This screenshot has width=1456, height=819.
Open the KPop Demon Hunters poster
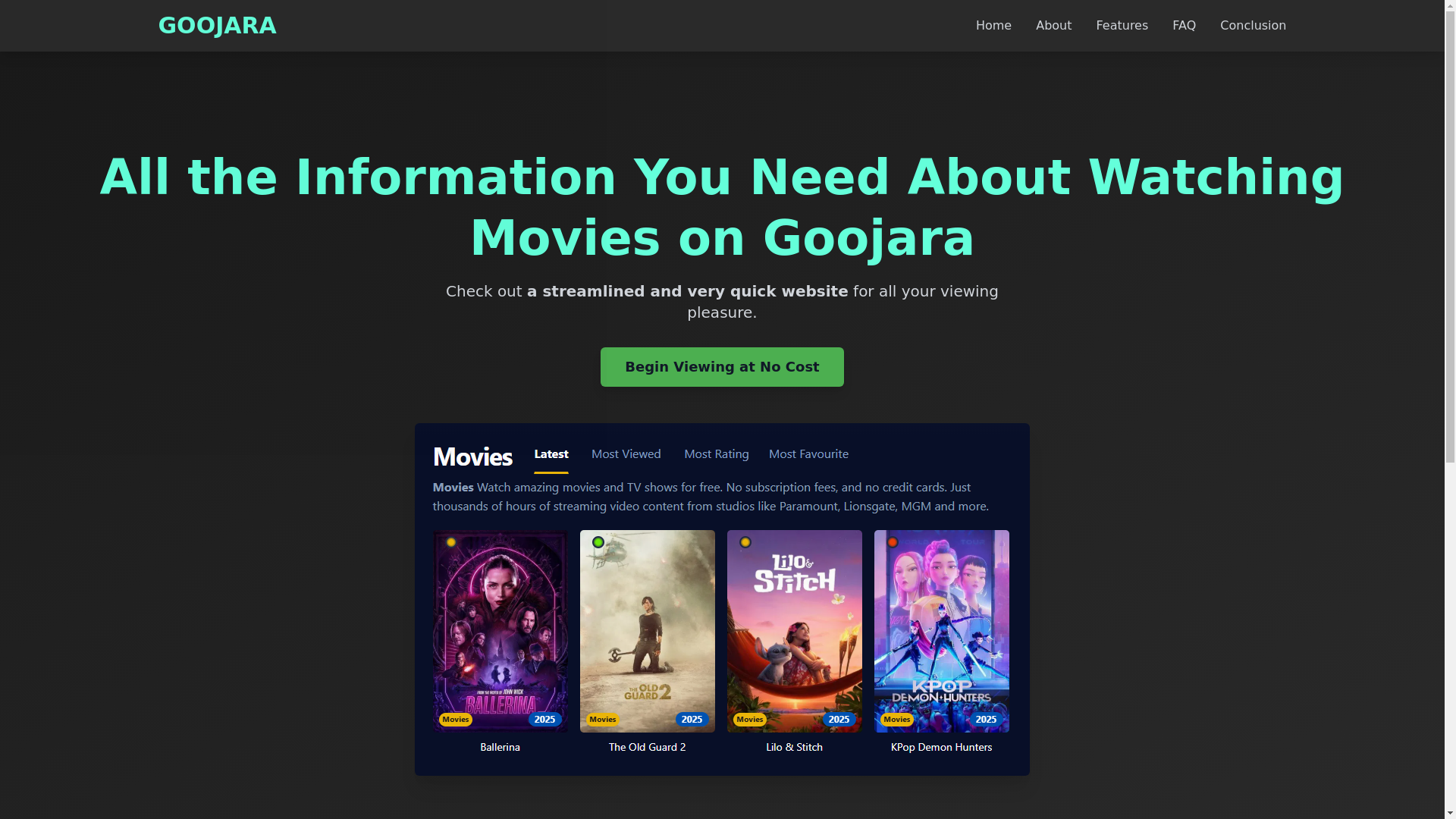point(942,631)
